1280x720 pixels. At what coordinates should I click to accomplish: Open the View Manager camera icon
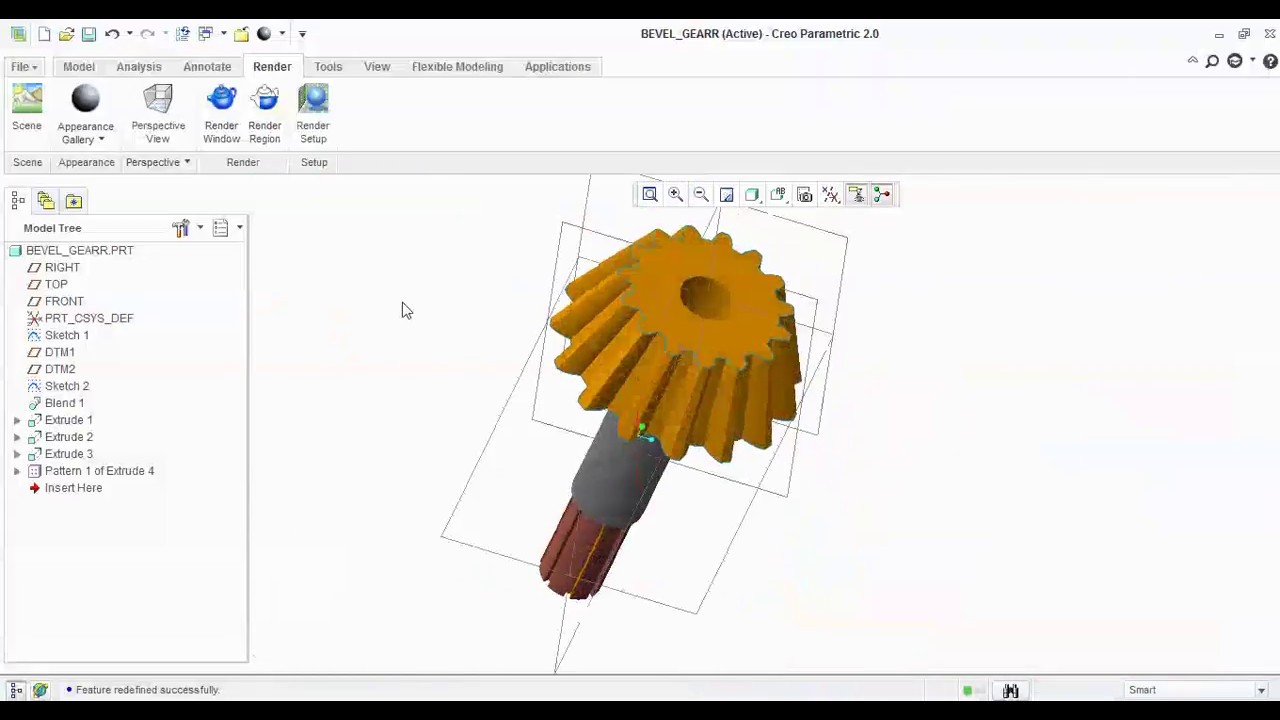pos(805,195)
